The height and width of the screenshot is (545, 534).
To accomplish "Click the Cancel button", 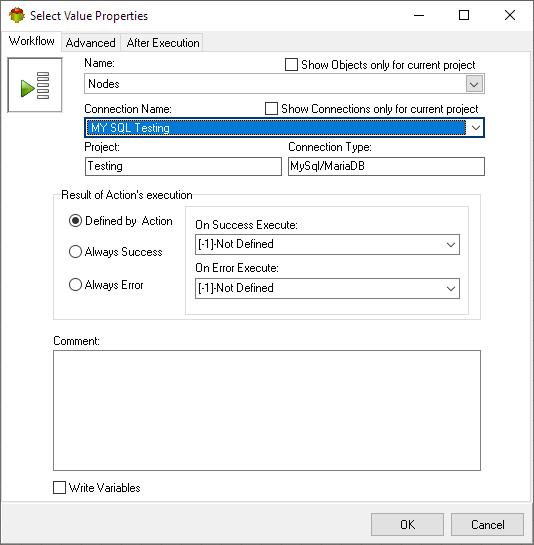I will [x=487, y=524].
